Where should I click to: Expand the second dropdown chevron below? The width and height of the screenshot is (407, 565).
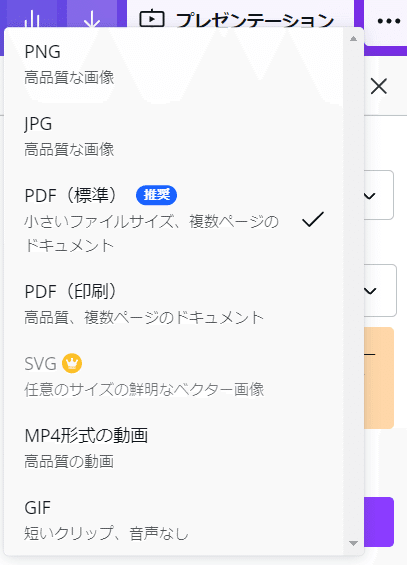pyautogui.click(x=371, y=291)
